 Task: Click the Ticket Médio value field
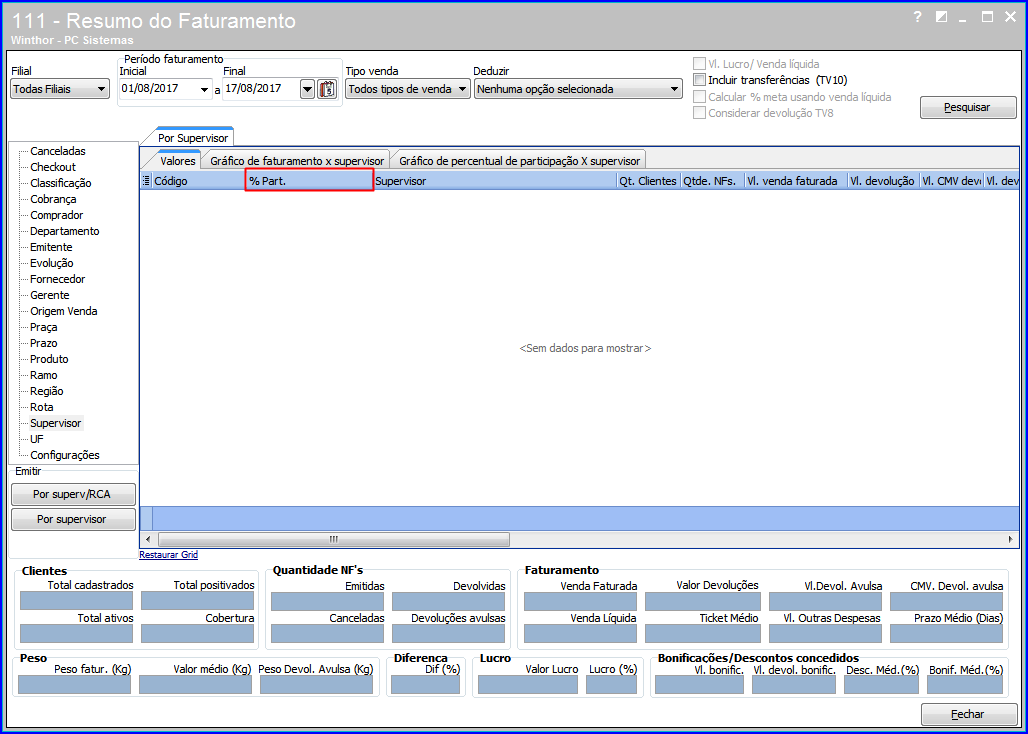click(x=703, y=633)
